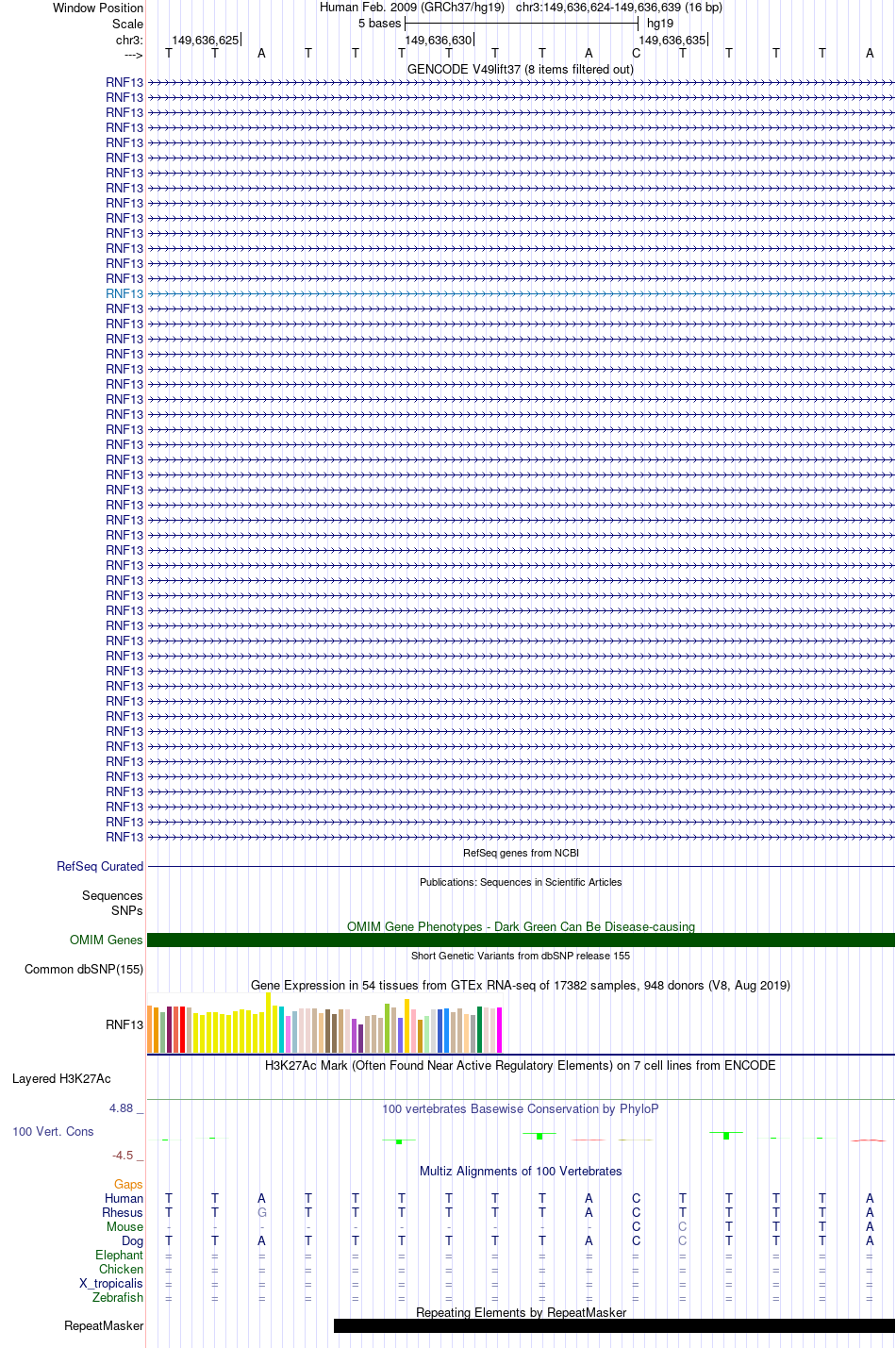
Task: Click 'Short Genetic Variants from dbSNP' title
Action: [521, 956]
